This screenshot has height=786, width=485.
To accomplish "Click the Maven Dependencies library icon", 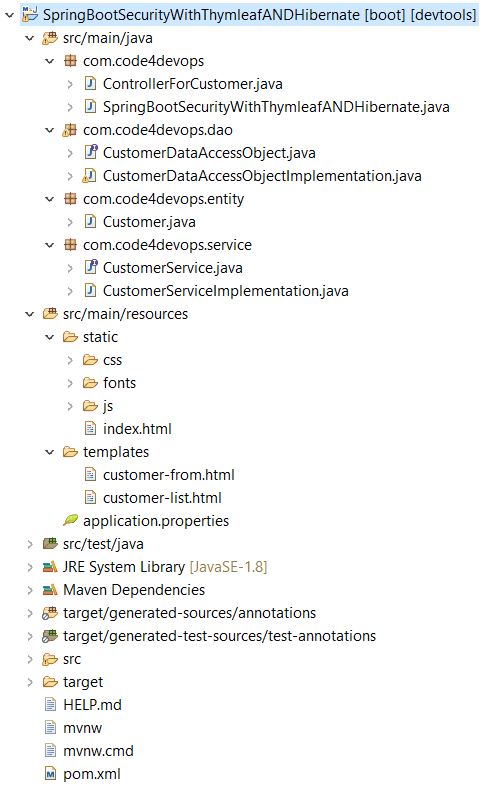I will click(x=50, y=590).
